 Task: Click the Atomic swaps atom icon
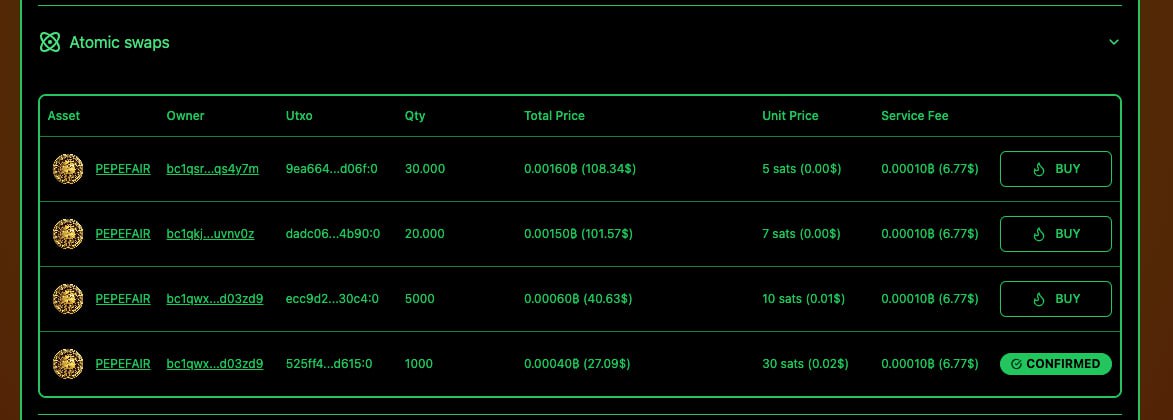(49, 43)
